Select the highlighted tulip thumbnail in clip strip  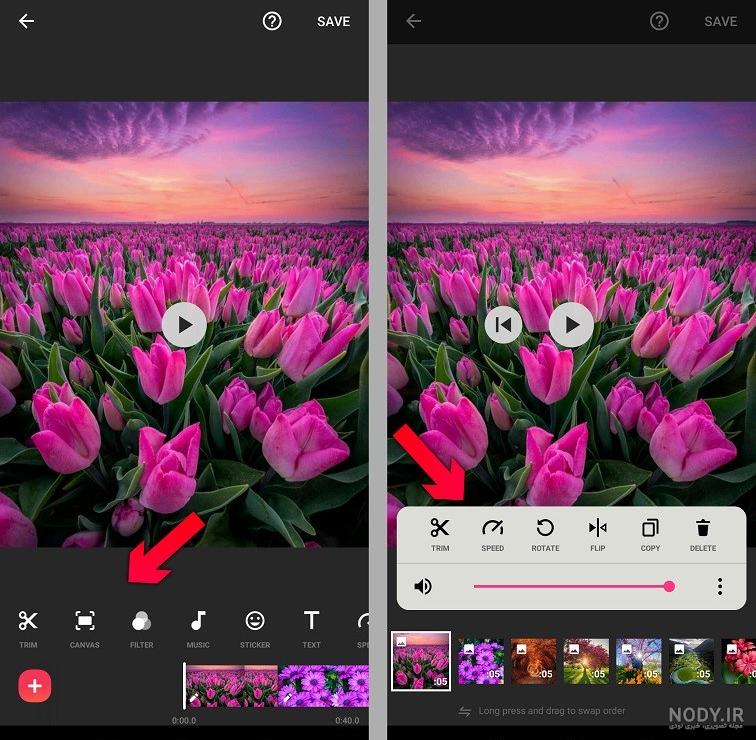pyautogui.click(x=421, y=661)
